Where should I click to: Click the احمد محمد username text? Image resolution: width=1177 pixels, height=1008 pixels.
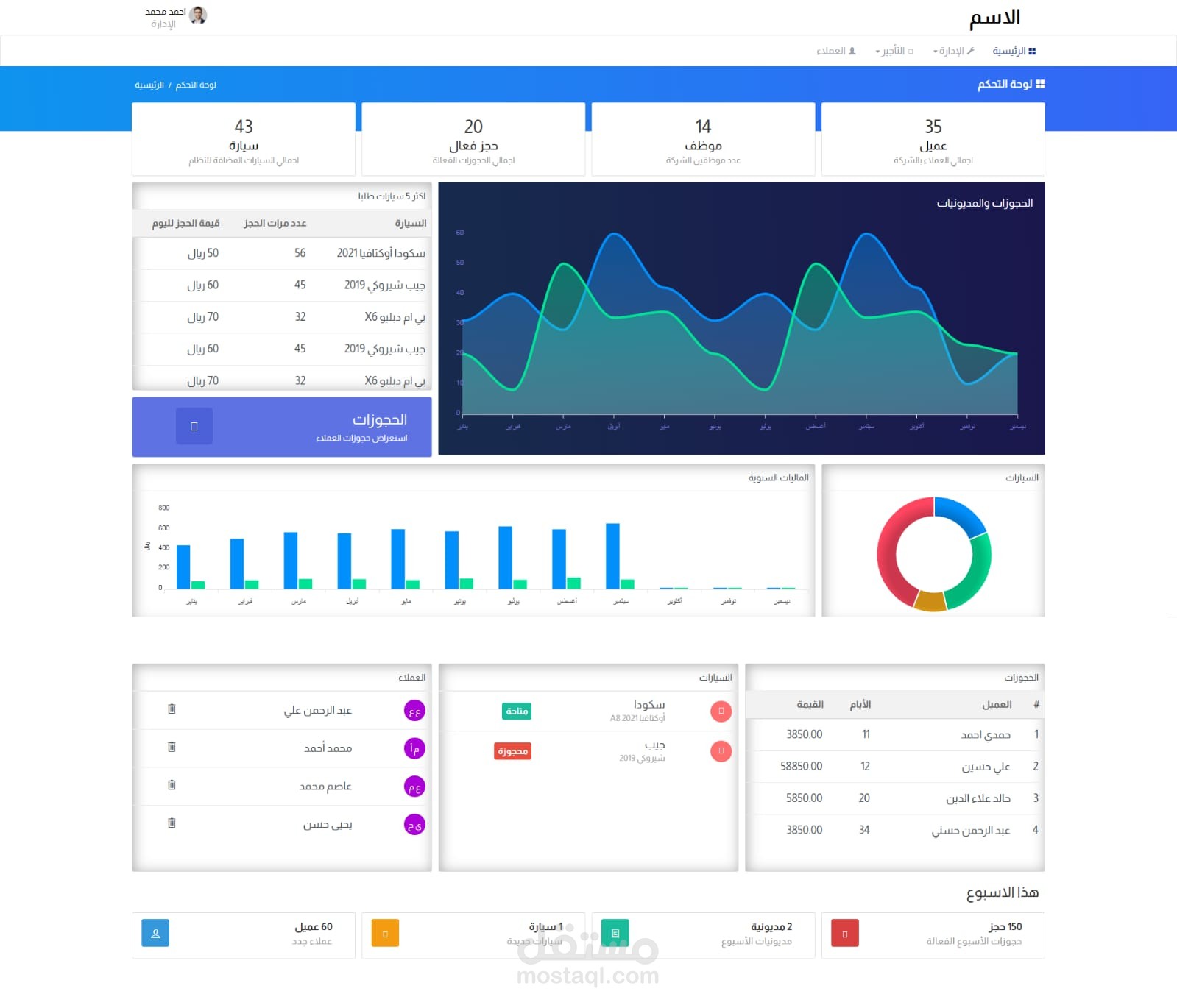coord(166,12)
